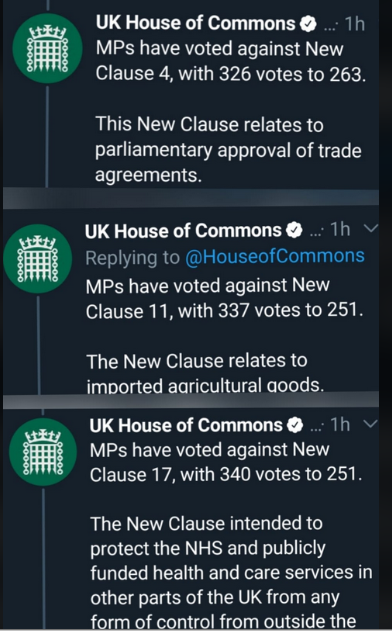Image resolution: width=392 pixels, height=631 pixels.
Task: Click the 1h timestamp on the Clause 17 tweet
Action: (x=340, y=425)
